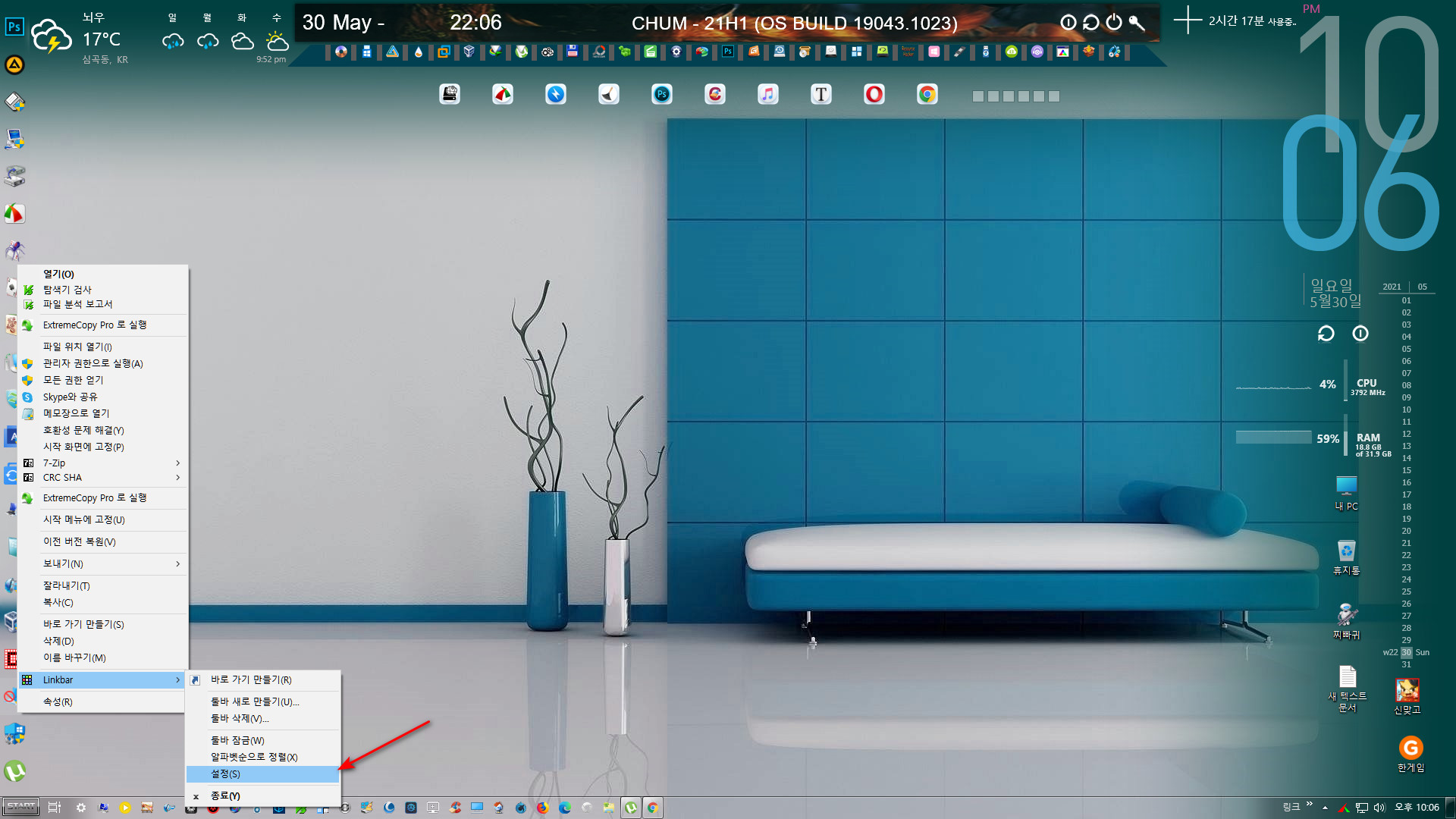
Task: Select 탐색기 검사 menu entry
Action: 102,290
